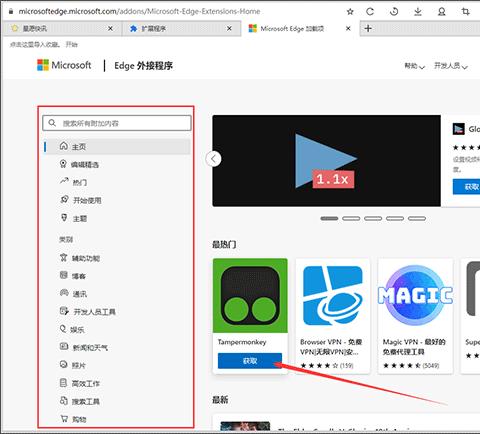Close the 扩展程序 tab
The width and height of the screenshot is (480, 434).
click(x=229, y=29)
